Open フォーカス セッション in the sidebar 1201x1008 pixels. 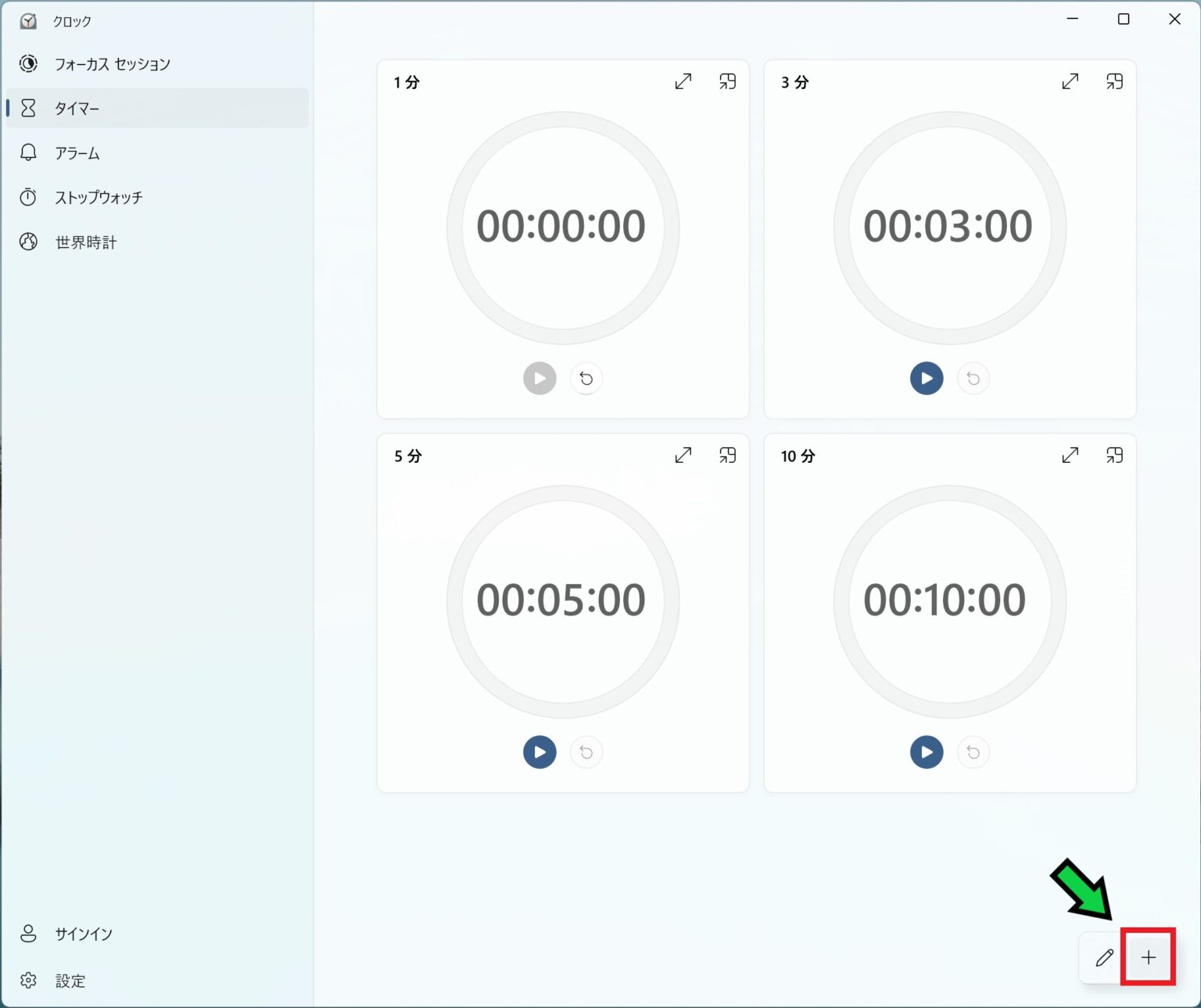point(112,64)
